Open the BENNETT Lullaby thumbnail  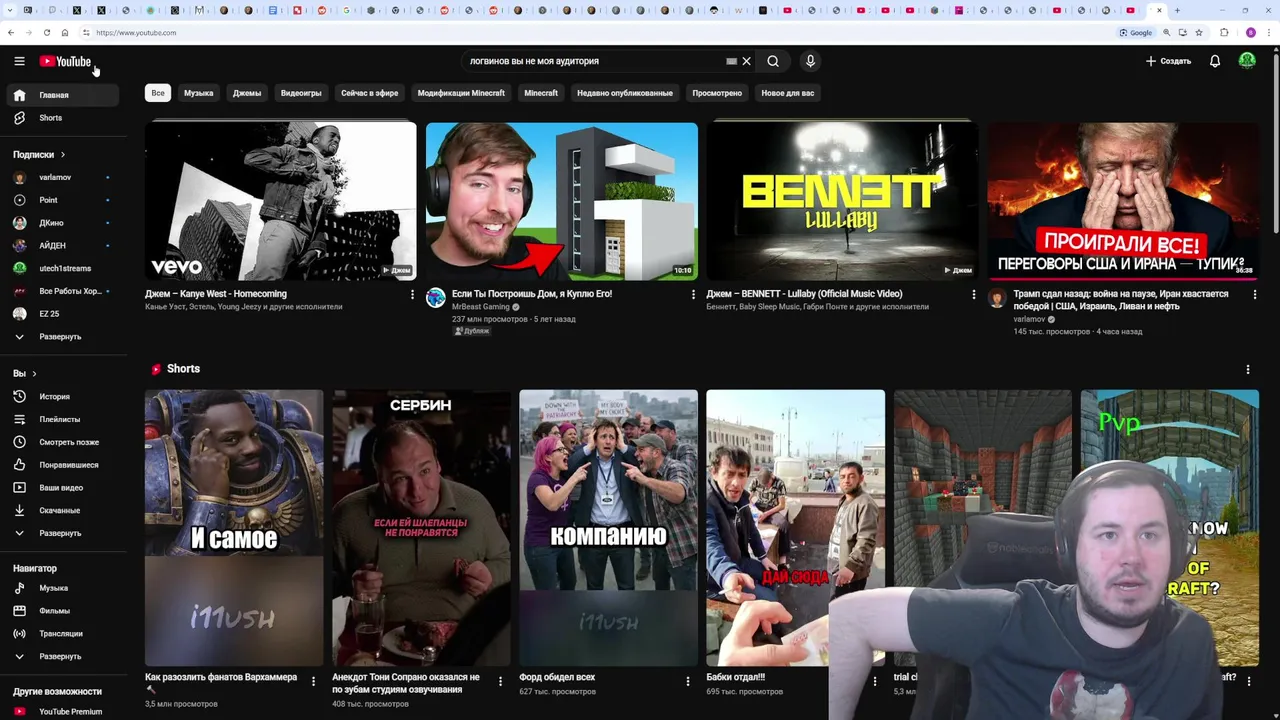tap(843, 200)
